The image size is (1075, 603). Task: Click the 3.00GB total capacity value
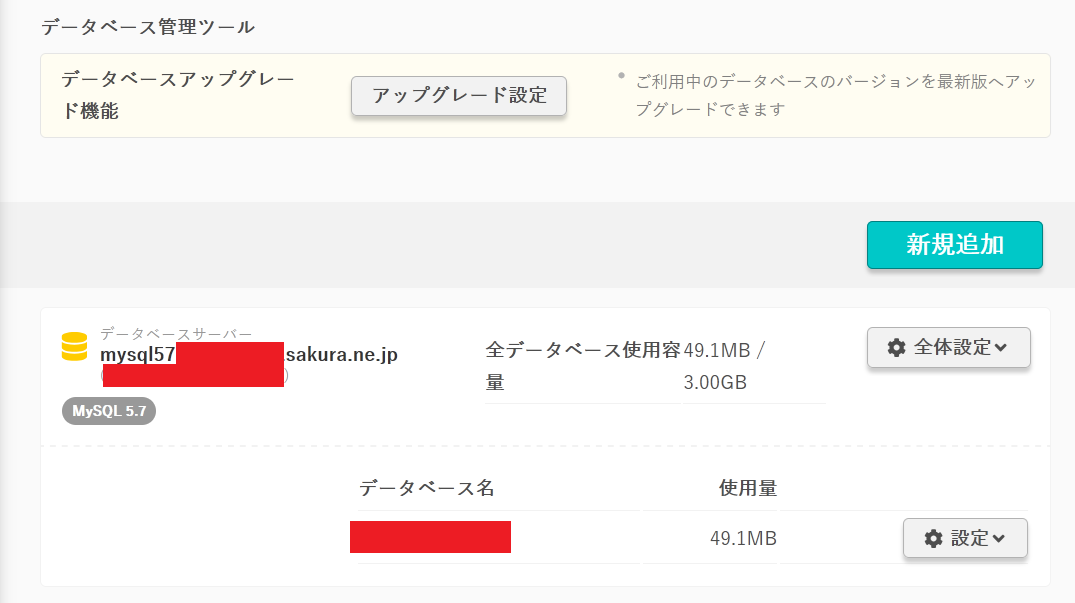[715, 383]
